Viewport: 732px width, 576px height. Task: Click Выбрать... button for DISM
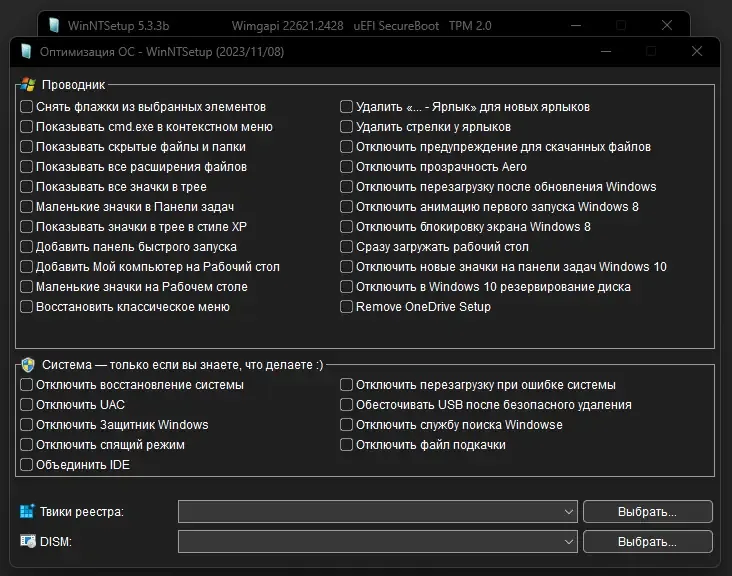point(648,541)
